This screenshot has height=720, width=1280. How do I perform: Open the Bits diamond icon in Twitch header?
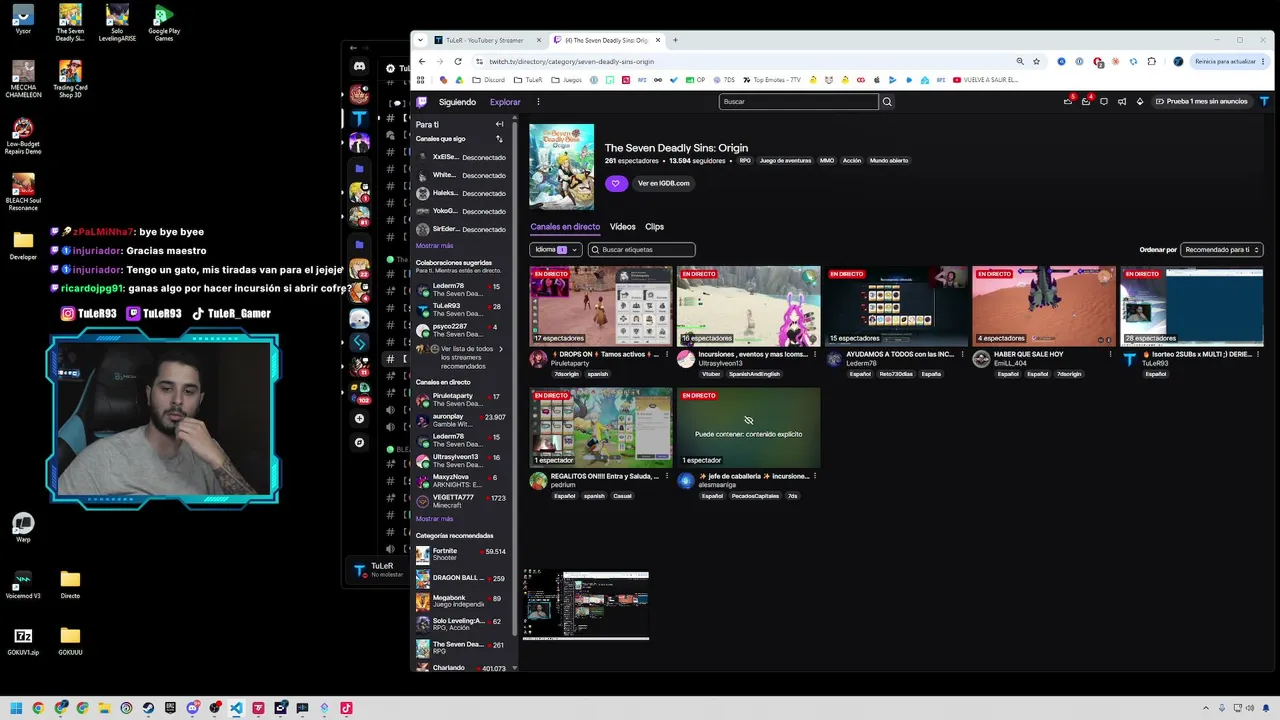tap(1140, 102)
